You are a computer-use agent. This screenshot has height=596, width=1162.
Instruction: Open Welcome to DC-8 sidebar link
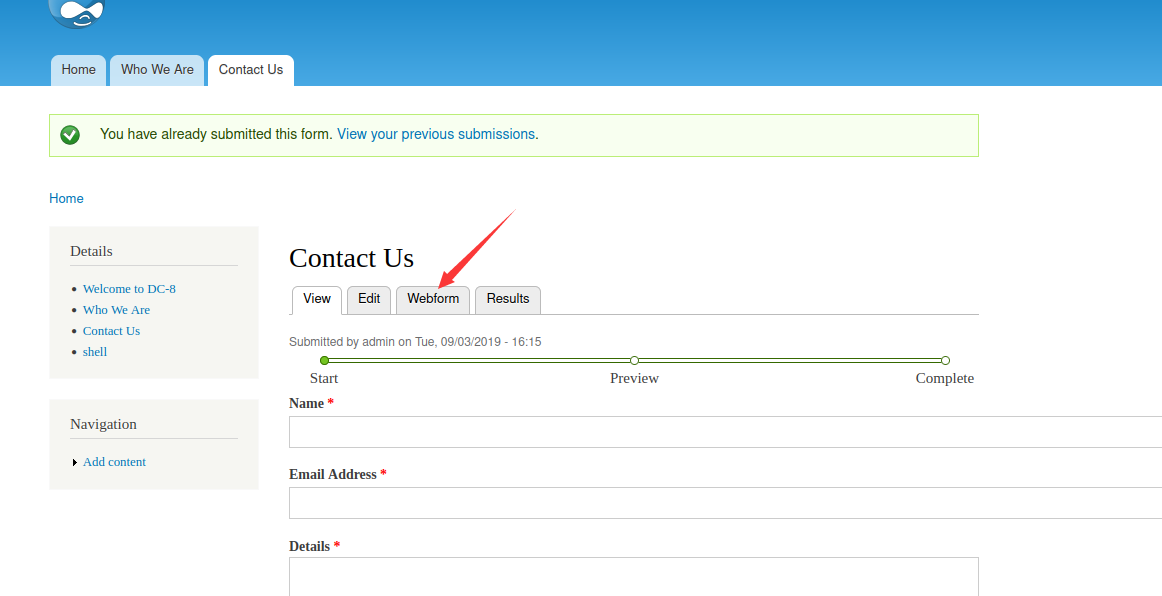pos(129,288)
